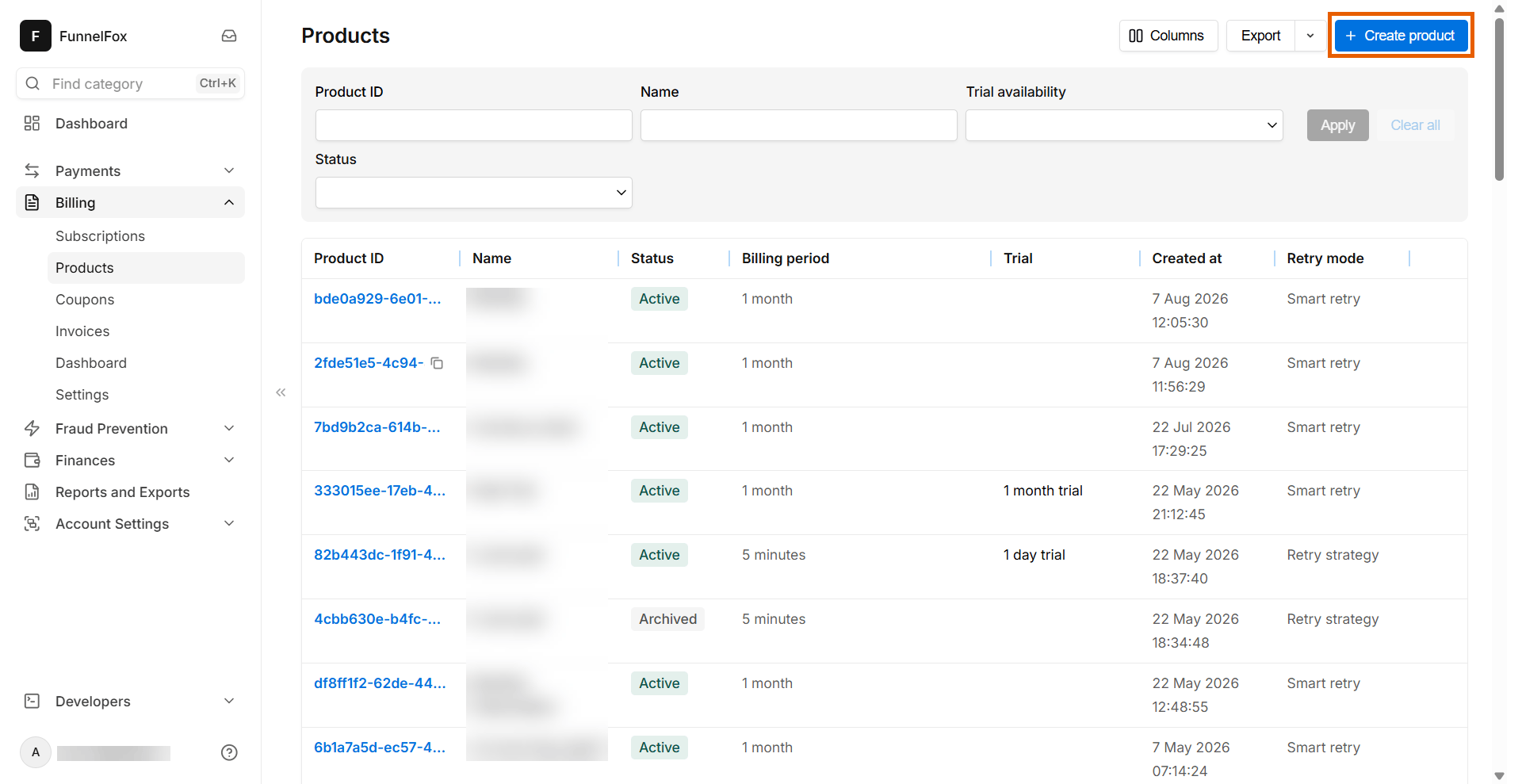1522x784 pixels.
Task: Open product 82b443dc-1f91 link
Action: tap(380, 555)
